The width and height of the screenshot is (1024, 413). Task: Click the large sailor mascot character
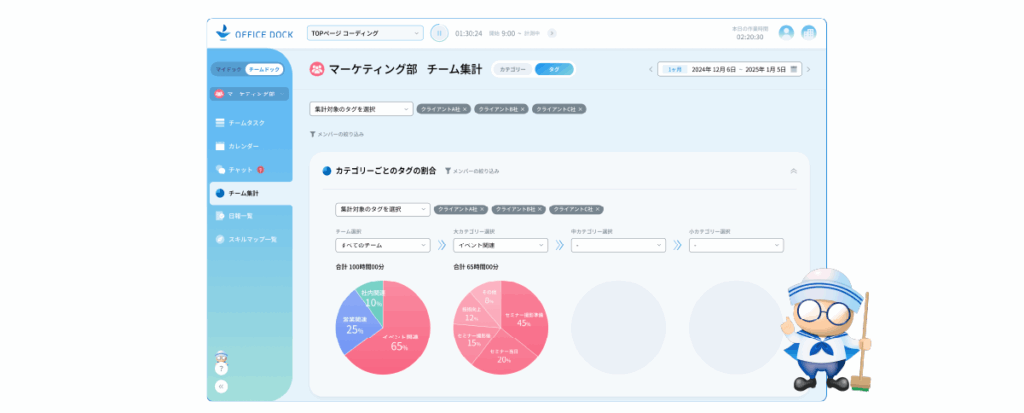click(827, 331)
